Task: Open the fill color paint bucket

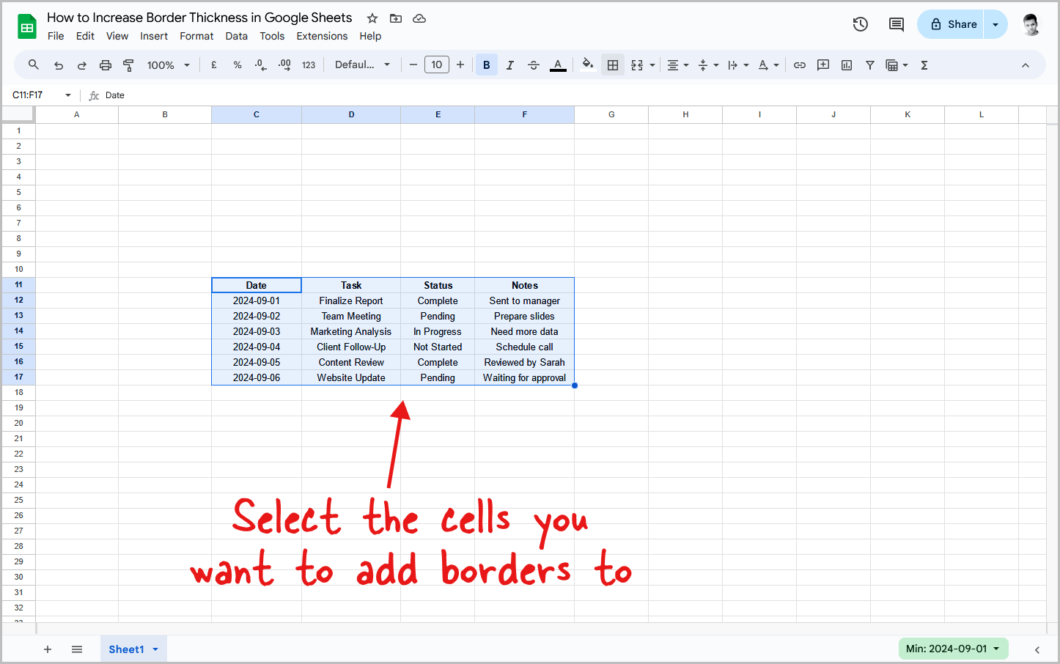Action: pyautogui.click(x=588, y=65)
